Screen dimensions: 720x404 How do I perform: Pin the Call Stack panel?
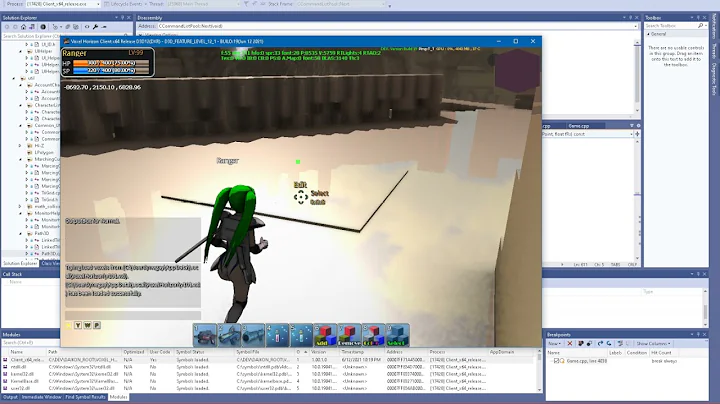click(x=698, y=274)
